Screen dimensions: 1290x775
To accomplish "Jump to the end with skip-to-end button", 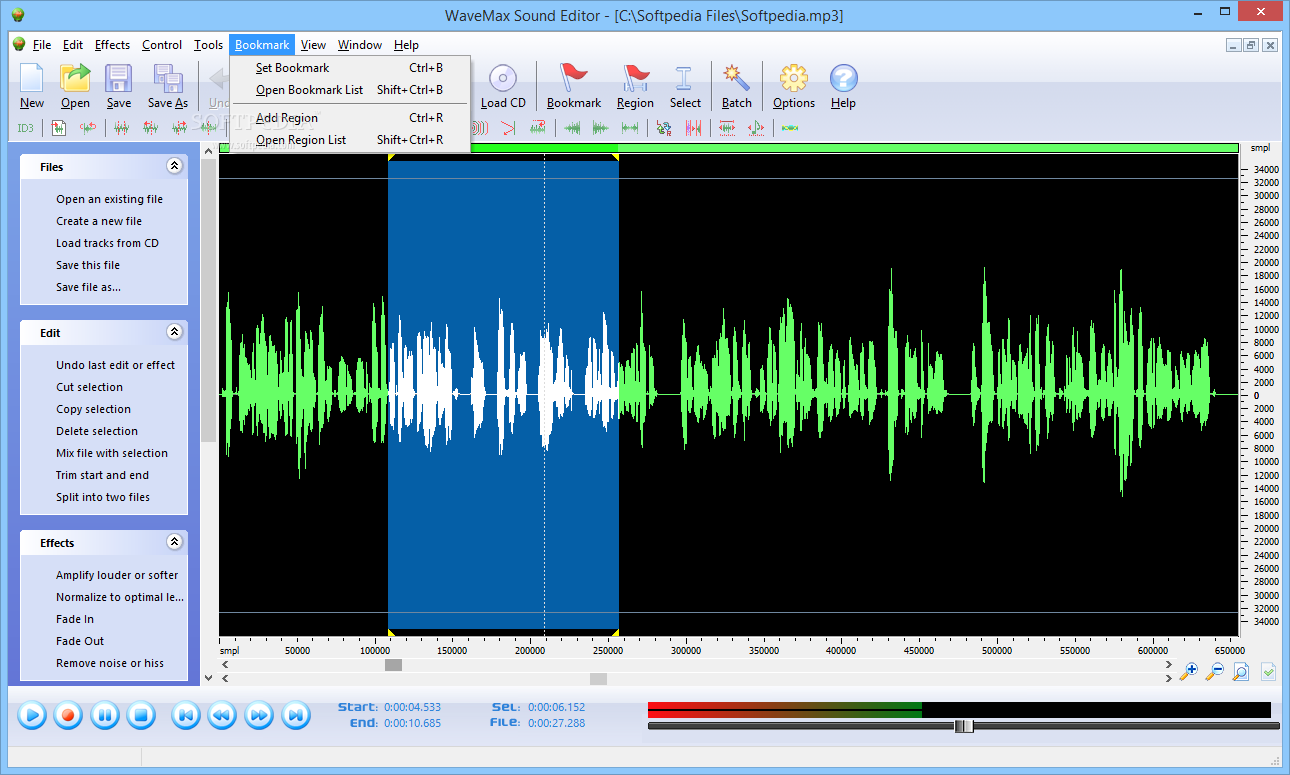I will click(x=295, y=715).
